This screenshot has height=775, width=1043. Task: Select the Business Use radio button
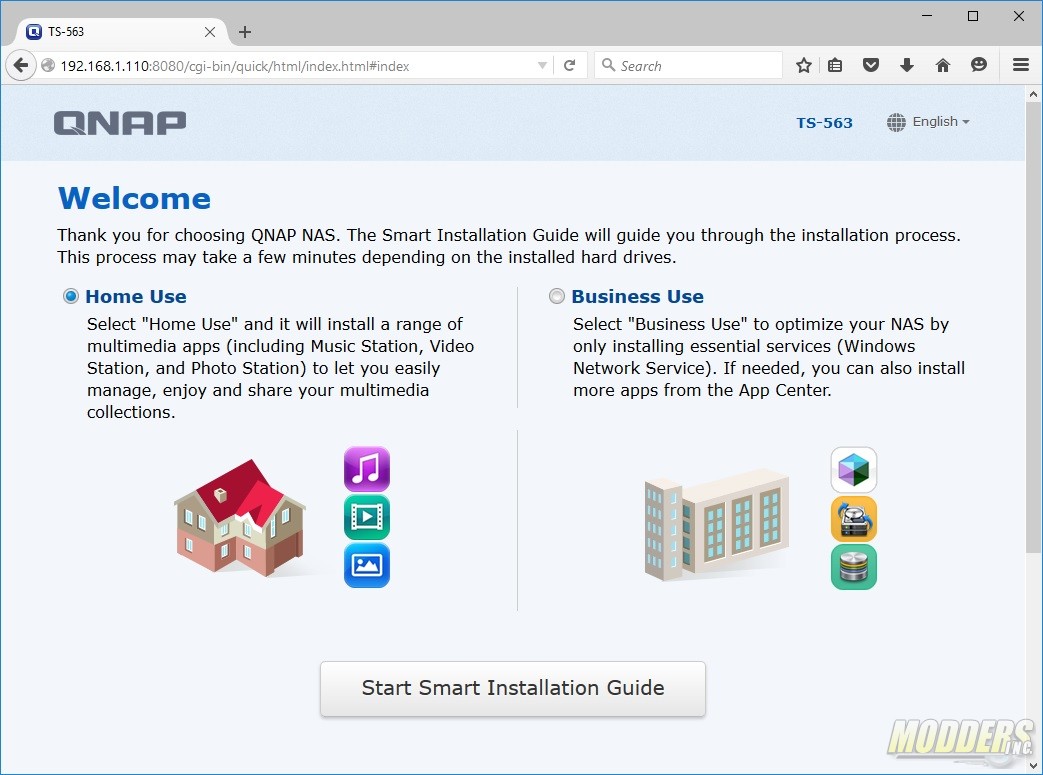[557, 296]
